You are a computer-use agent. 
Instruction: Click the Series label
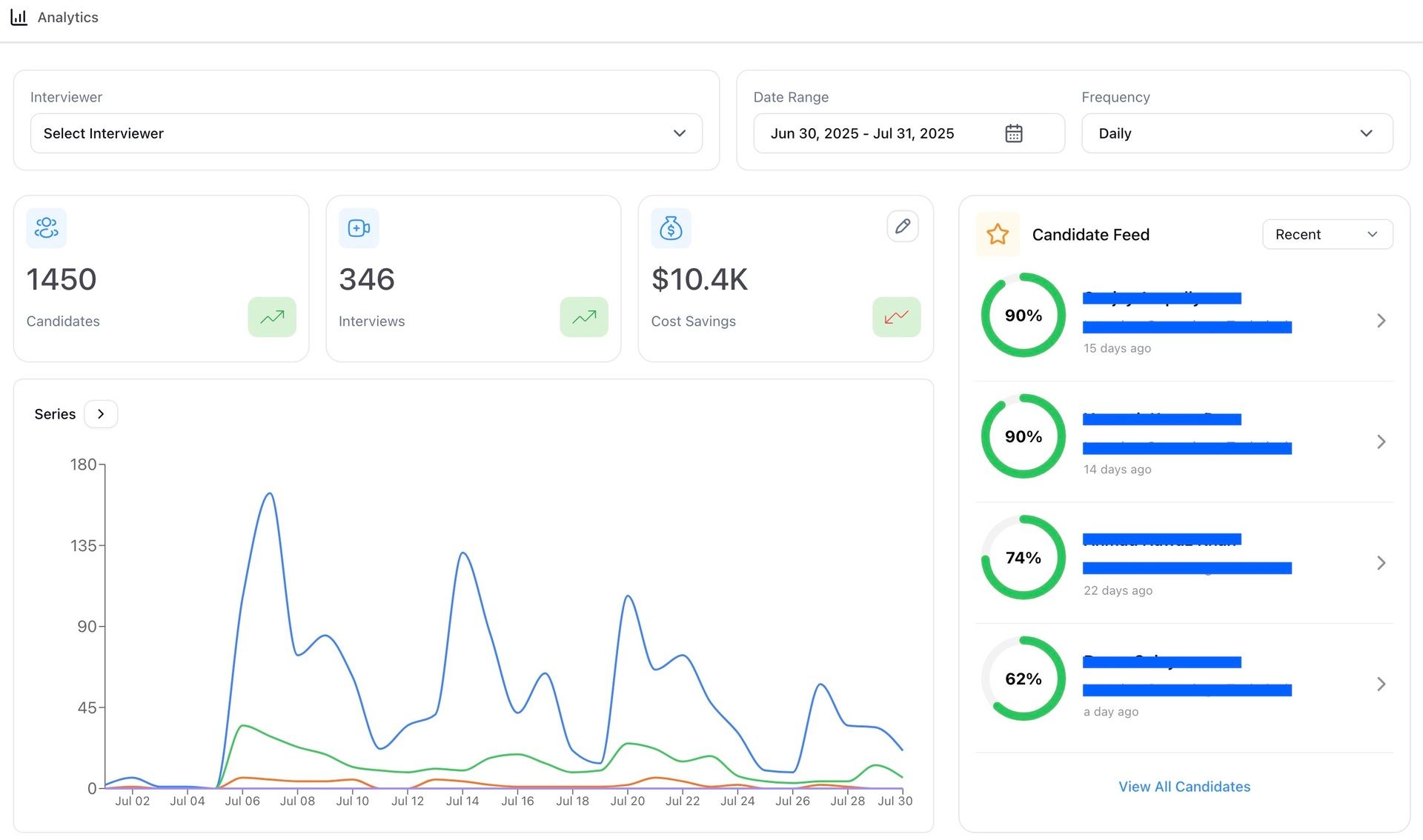pyautogui.click(x=55, y=414)
